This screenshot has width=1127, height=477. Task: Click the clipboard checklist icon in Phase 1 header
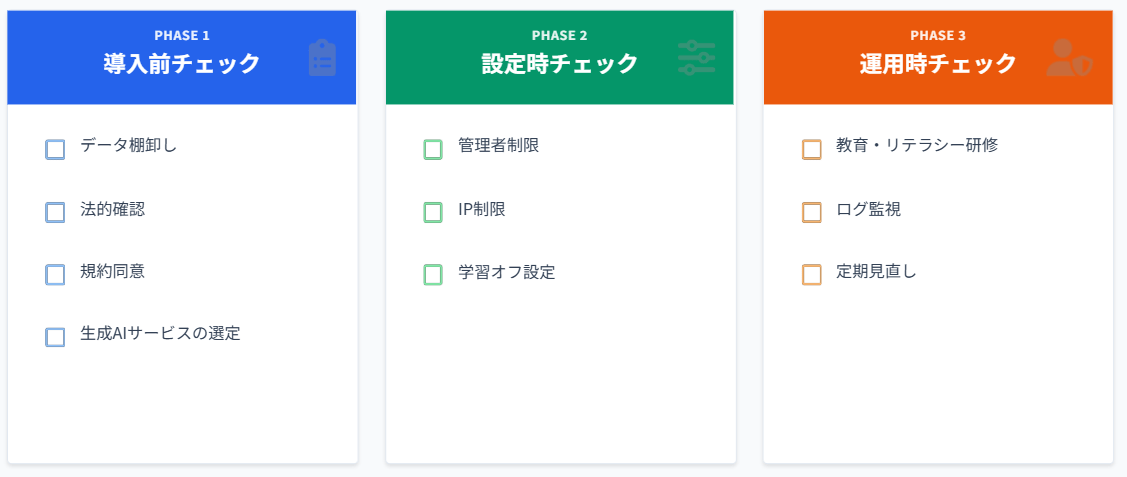322,58
